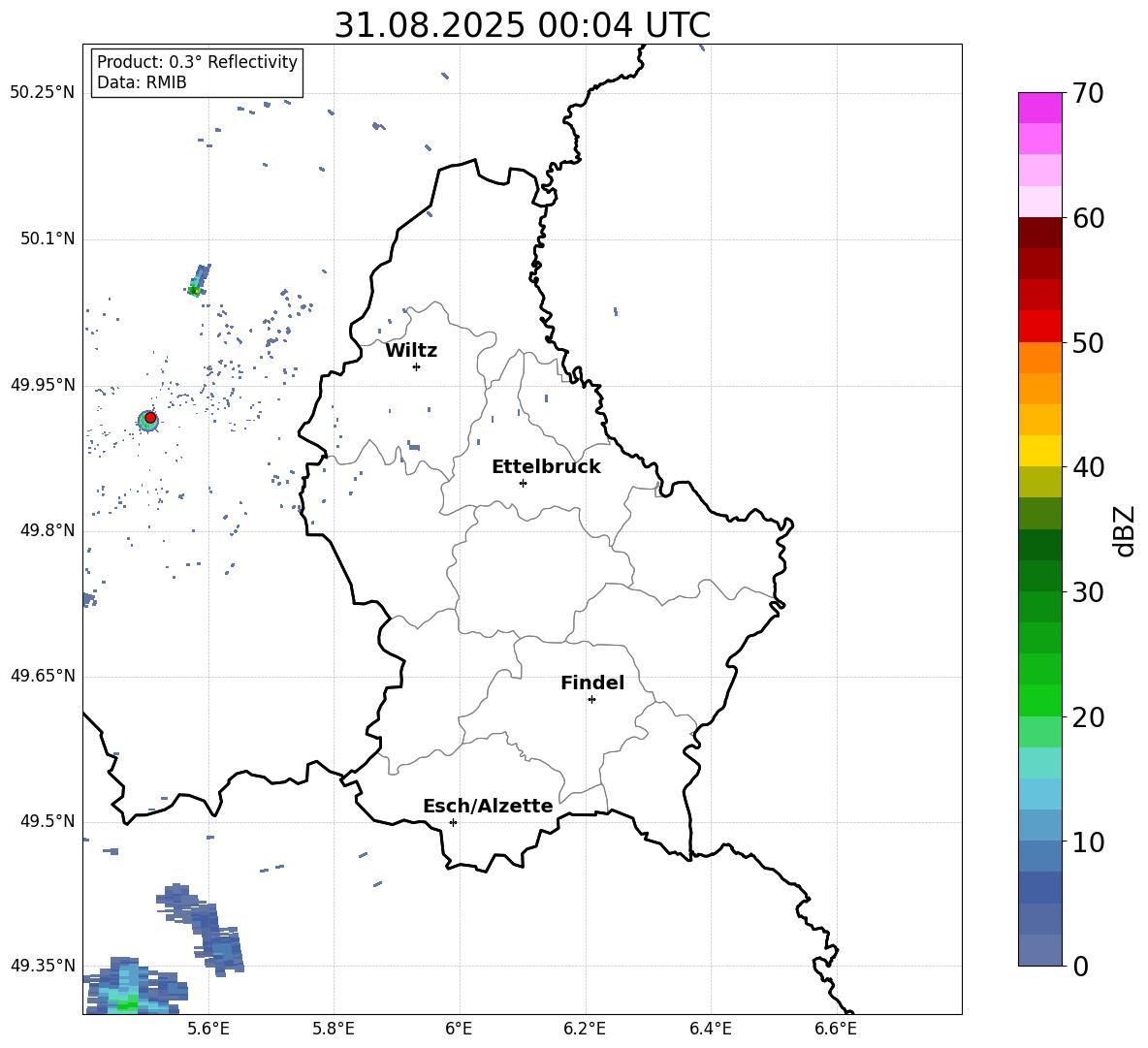Click the 'Data: RMIB' label
This screenshot has width=1148, height=1048.
pyautogui.click(x=142, y=82)
